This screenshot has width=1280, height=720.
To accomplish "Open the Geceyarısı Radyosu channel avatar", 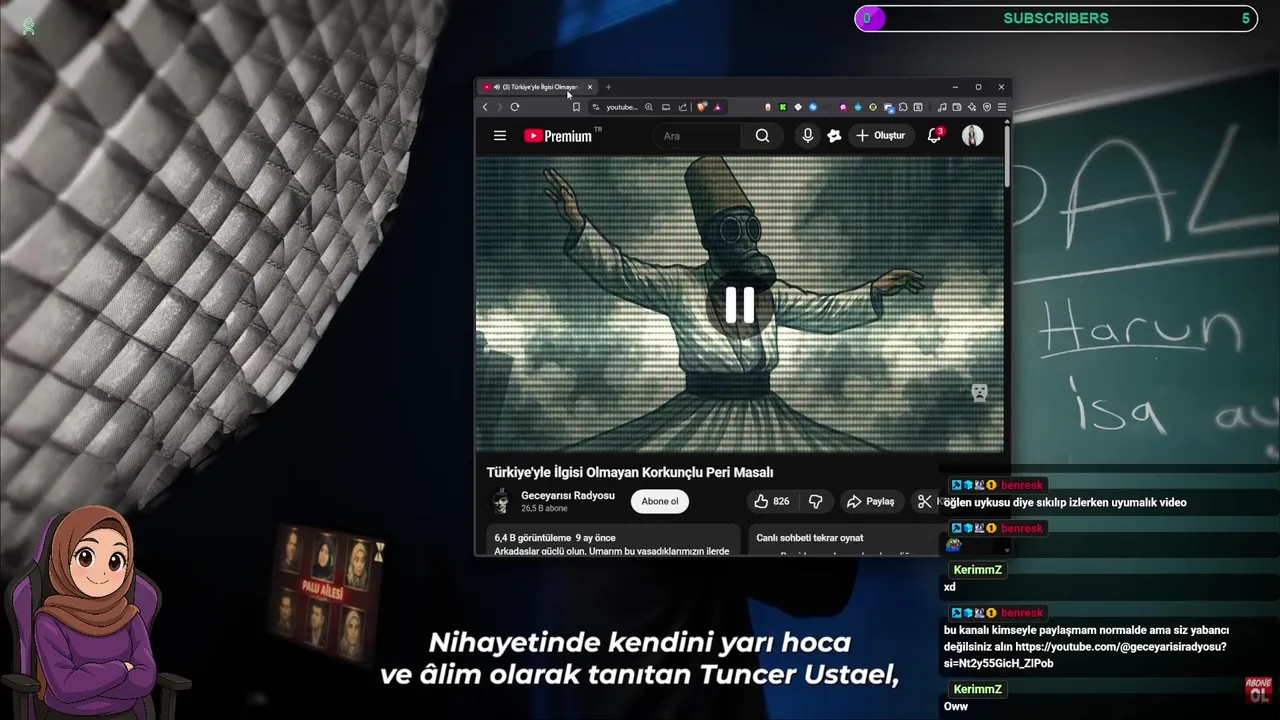I will pyautogui.click(x=501, y=501).
